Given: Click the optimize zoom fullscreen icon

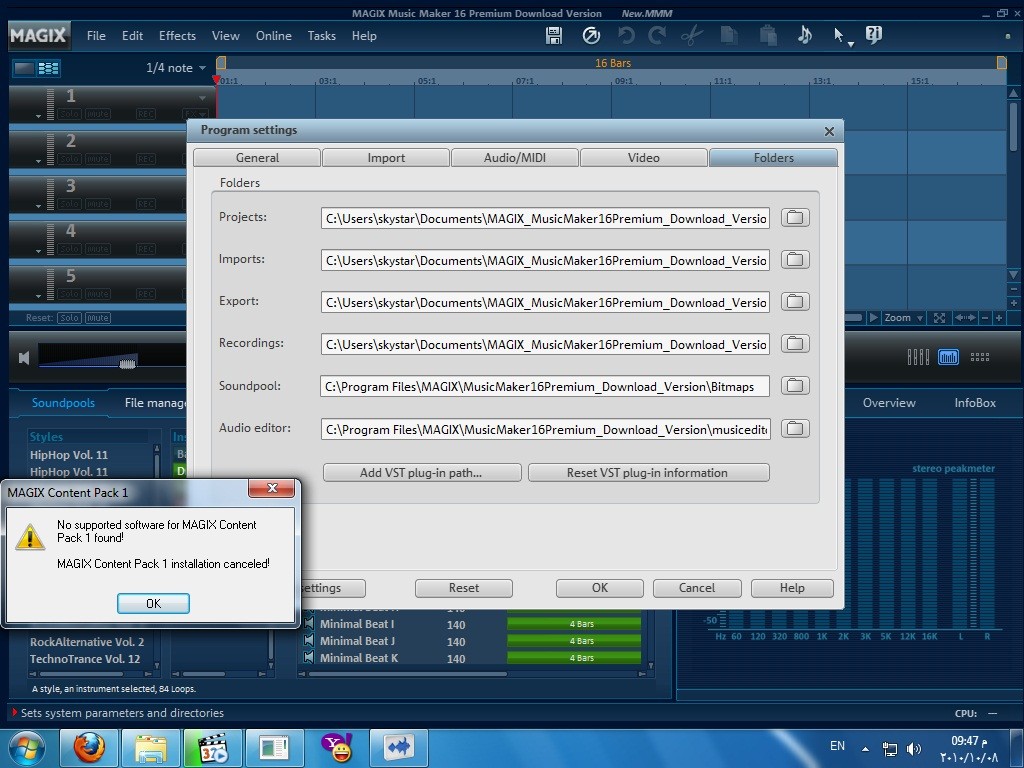Looking at the screenshot, I should click(x=939, y=318).
